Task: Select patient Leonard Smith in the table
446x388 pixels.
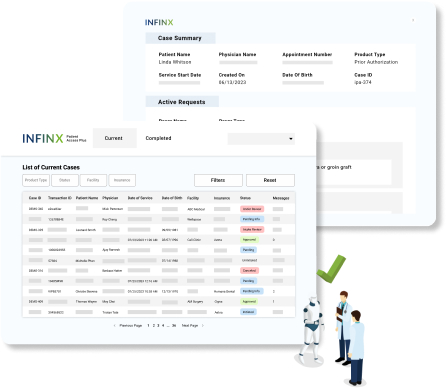Action: 86,230
